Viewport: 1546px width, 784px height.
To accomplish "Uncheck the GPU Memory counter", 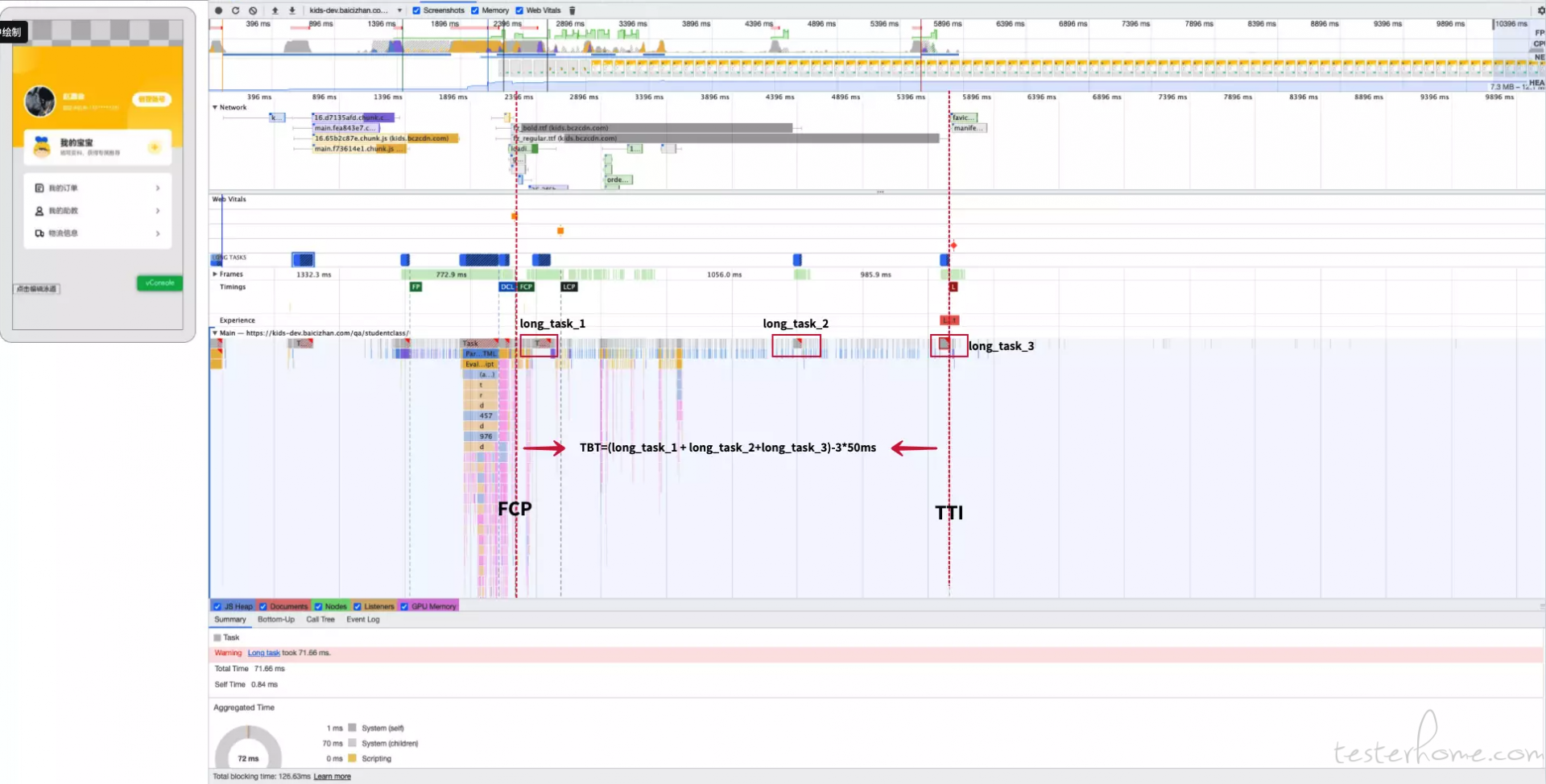I will 404,606.
